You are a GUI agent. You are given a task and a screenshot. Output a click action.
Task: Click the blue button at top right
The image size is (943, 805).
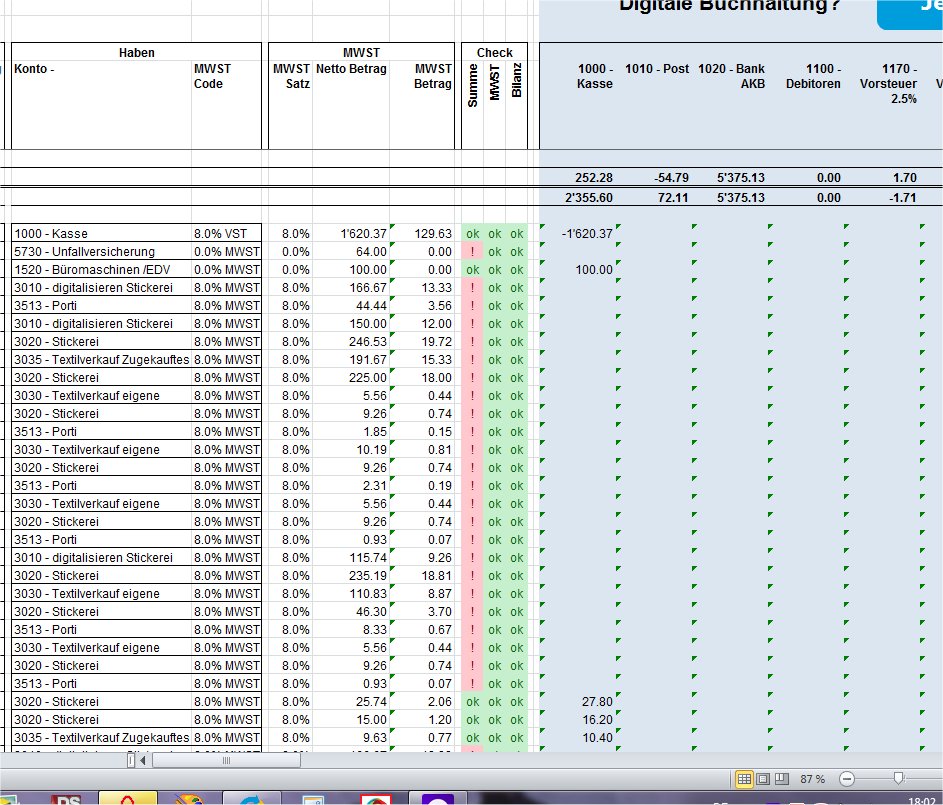click(910, 12)
